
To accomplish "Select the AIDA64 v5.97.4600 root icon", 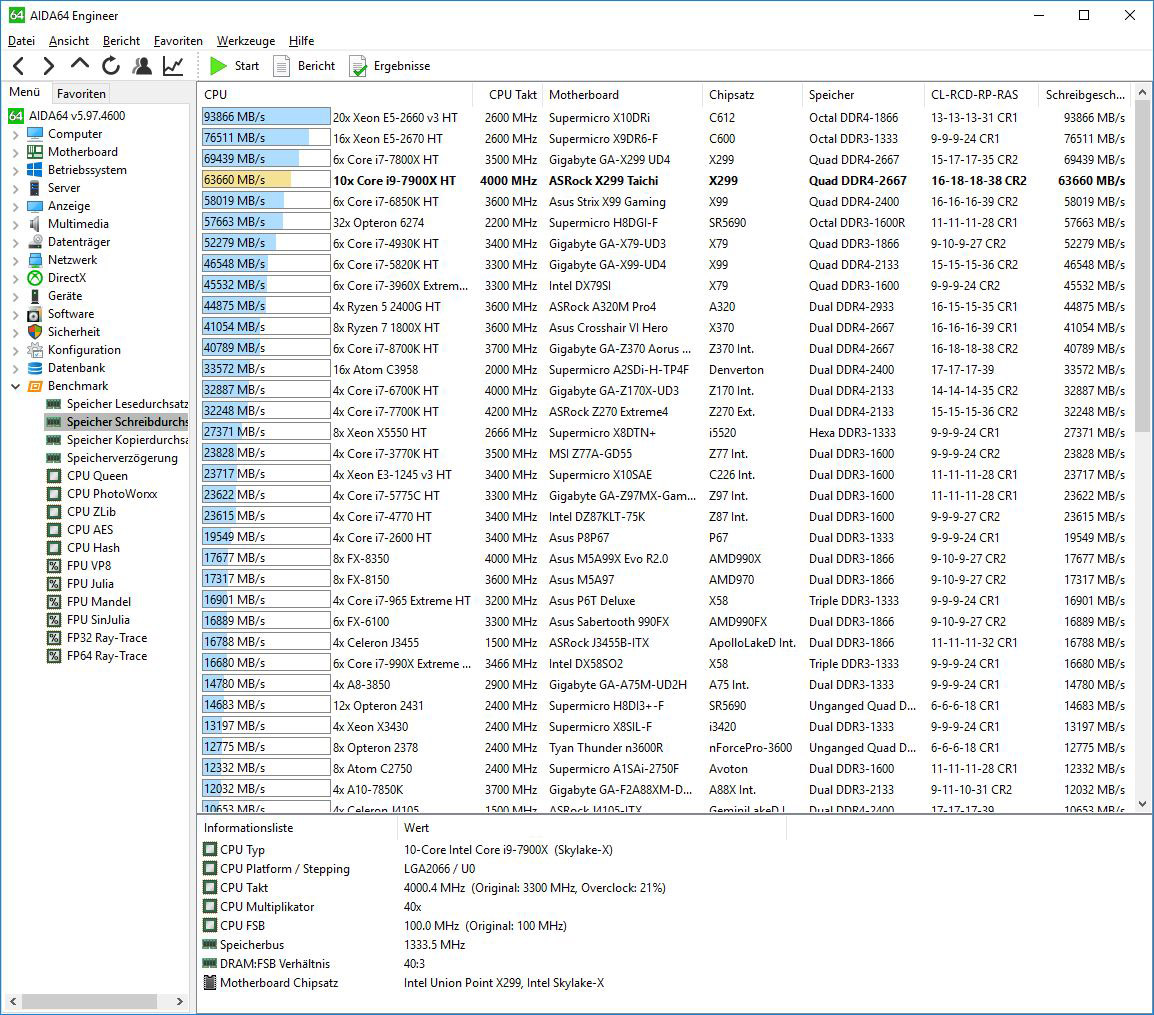I will [x=15, y=116].
